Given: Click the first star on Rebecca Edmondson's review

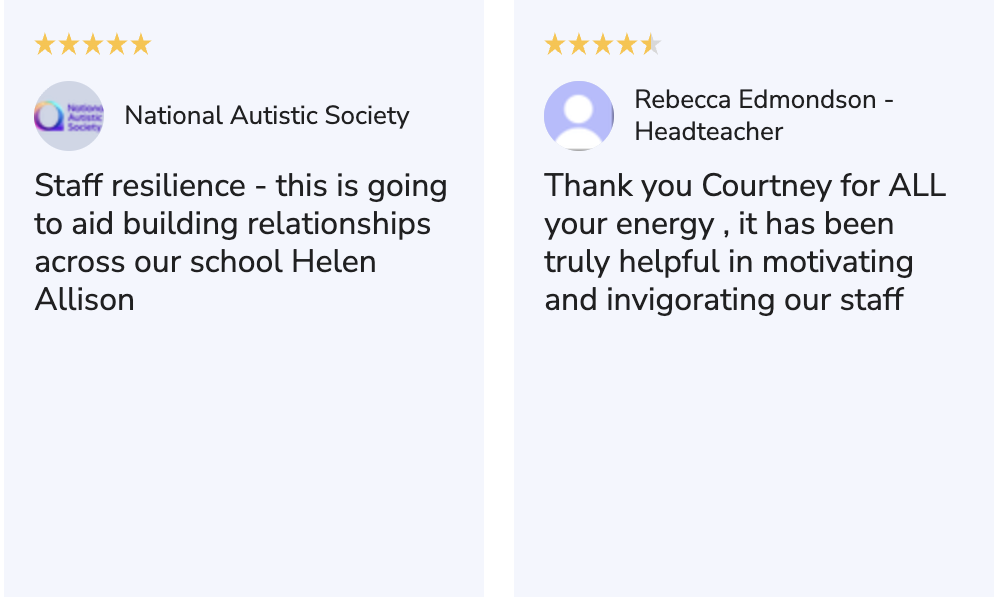Looking at the screenshot, I should 555,44.
